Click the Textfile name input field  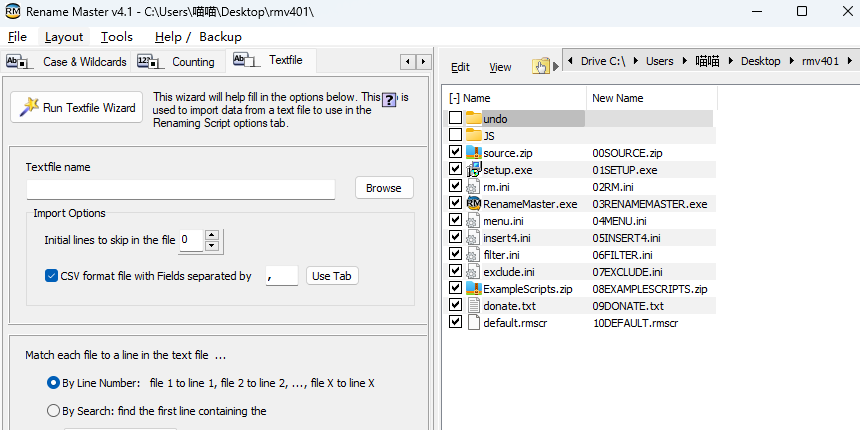click(x=181, y=188)
